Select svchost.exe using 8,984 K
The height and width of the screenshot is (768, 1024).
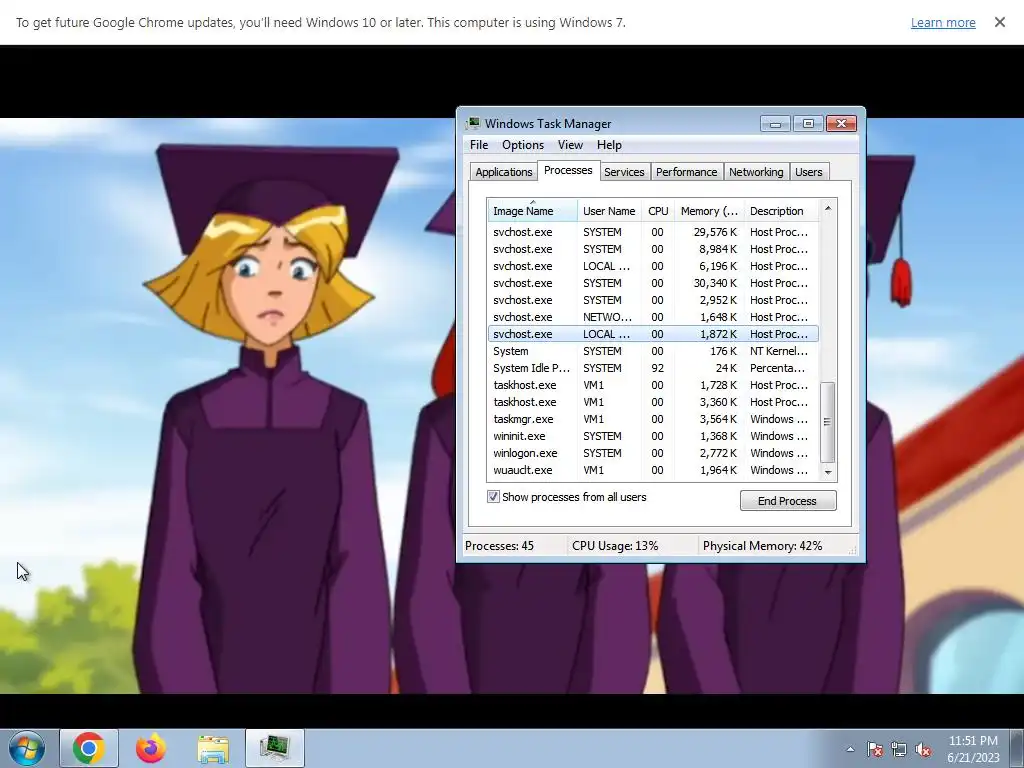point(653,249)
